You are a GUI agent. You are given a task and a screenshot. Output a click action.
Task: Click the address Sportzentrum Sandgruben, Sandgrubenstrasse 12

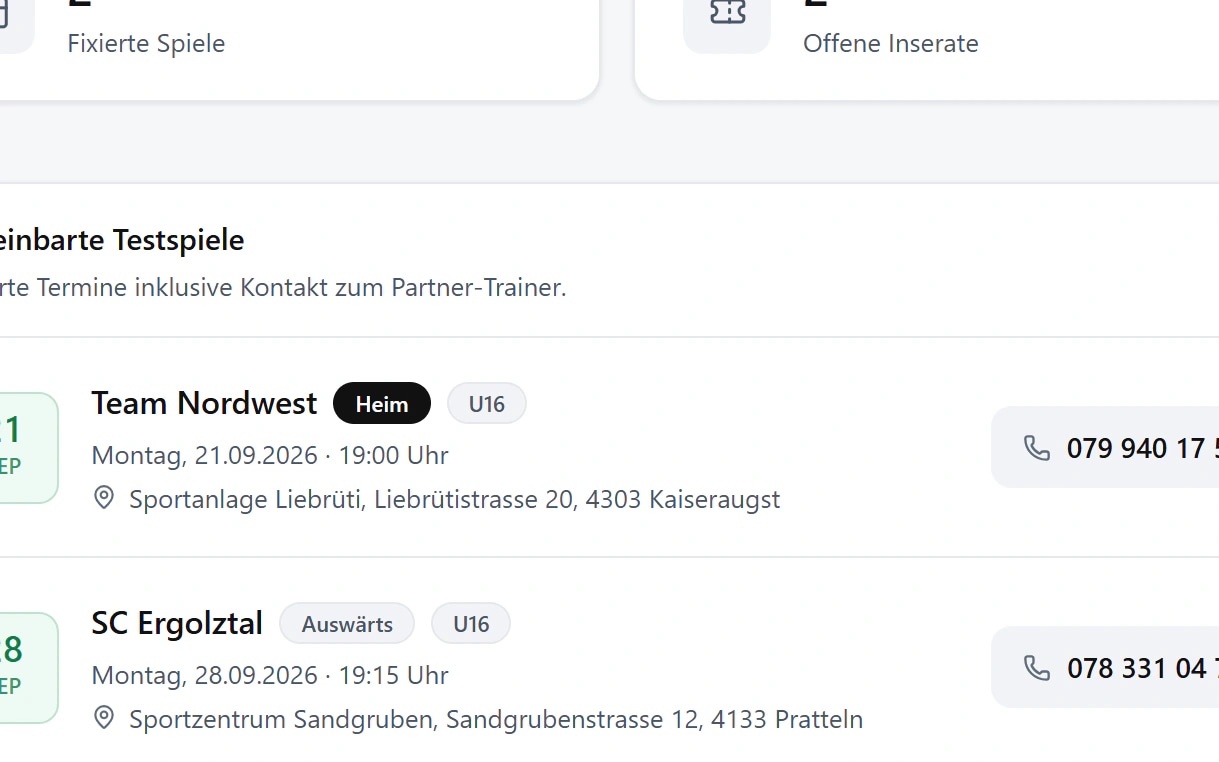(x=496, y=719)
